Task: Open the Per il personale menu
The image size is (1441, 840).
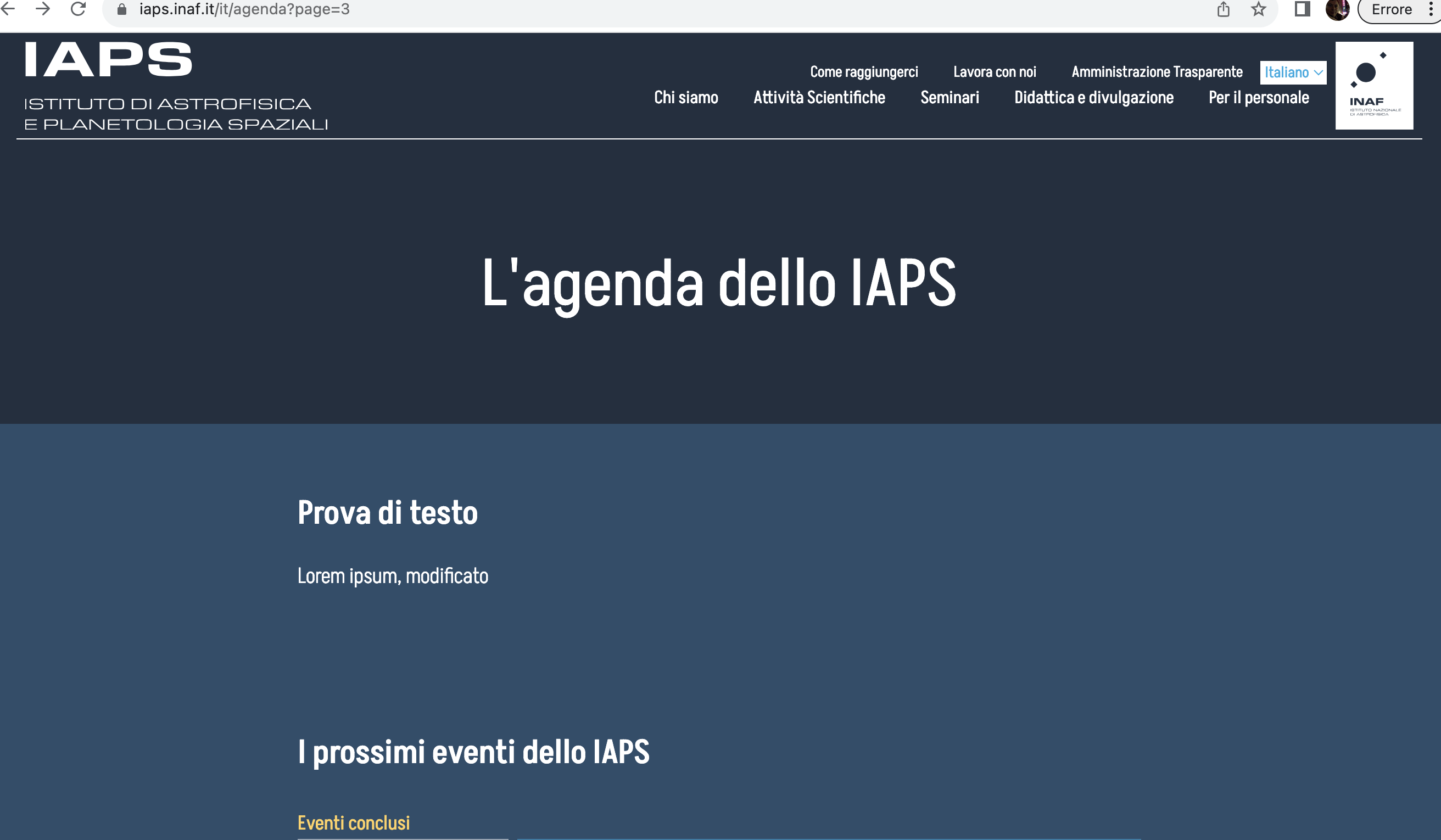Action: 1258,98
